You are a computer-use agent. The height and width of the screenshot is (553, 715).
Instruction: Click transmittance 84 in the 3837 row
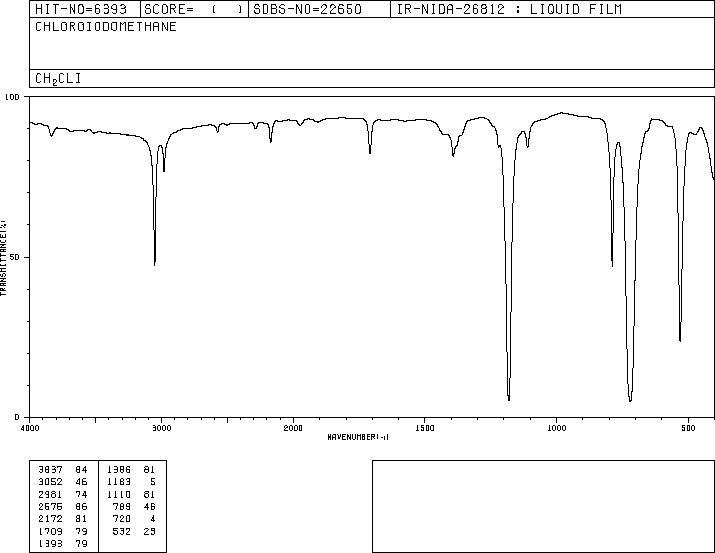coord(81,470)
